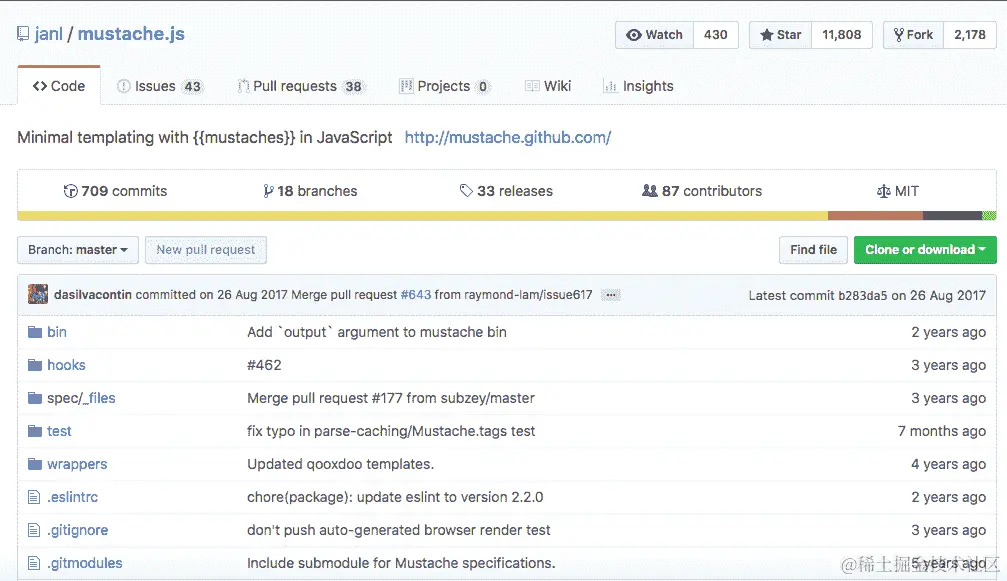Switch to the Issues tab
The height and width of the screenshot is (581, 1007).
tap(159, 86)
